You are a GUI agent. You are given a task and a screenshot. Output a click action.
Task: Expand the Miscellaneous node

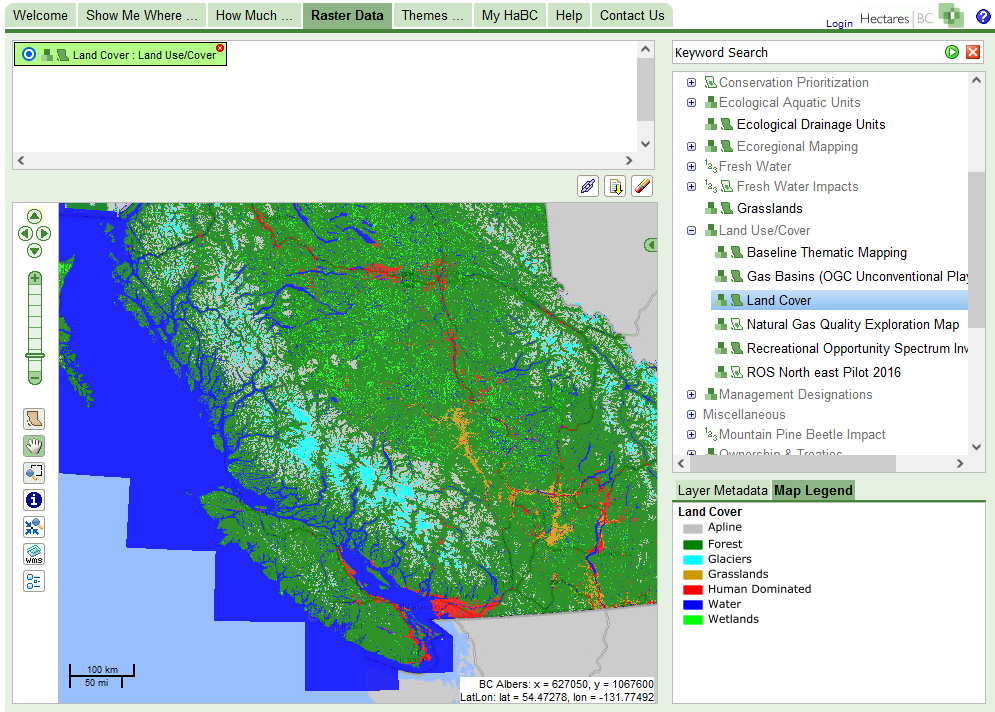tap(692, 415)
